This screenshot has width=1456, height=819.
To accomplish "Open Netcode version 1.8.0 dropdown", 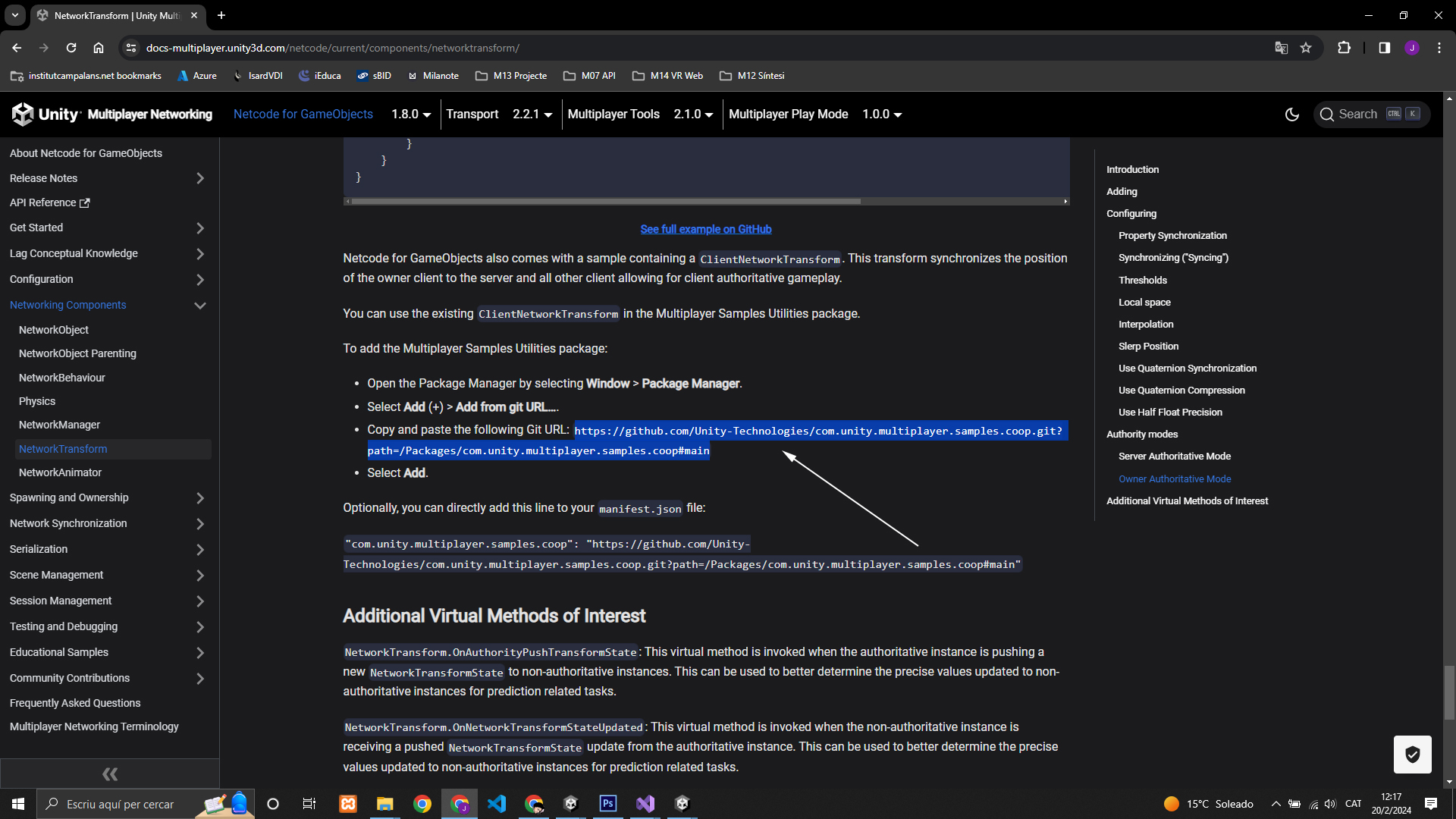I will pyautogui.click(x=411, y=115).
